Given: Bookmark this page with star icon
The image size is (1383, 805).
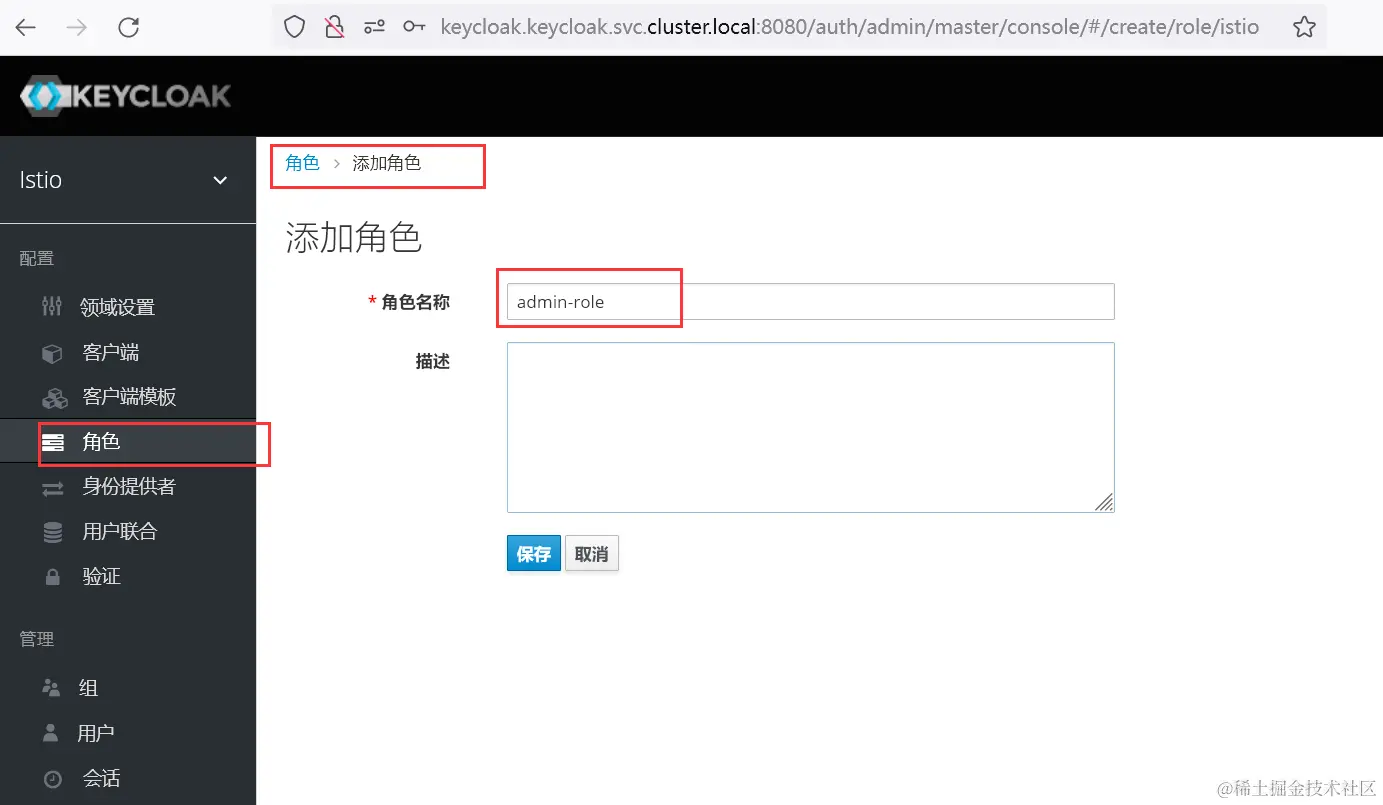Looking at the screenshot, I should [x=1304, y=28].
